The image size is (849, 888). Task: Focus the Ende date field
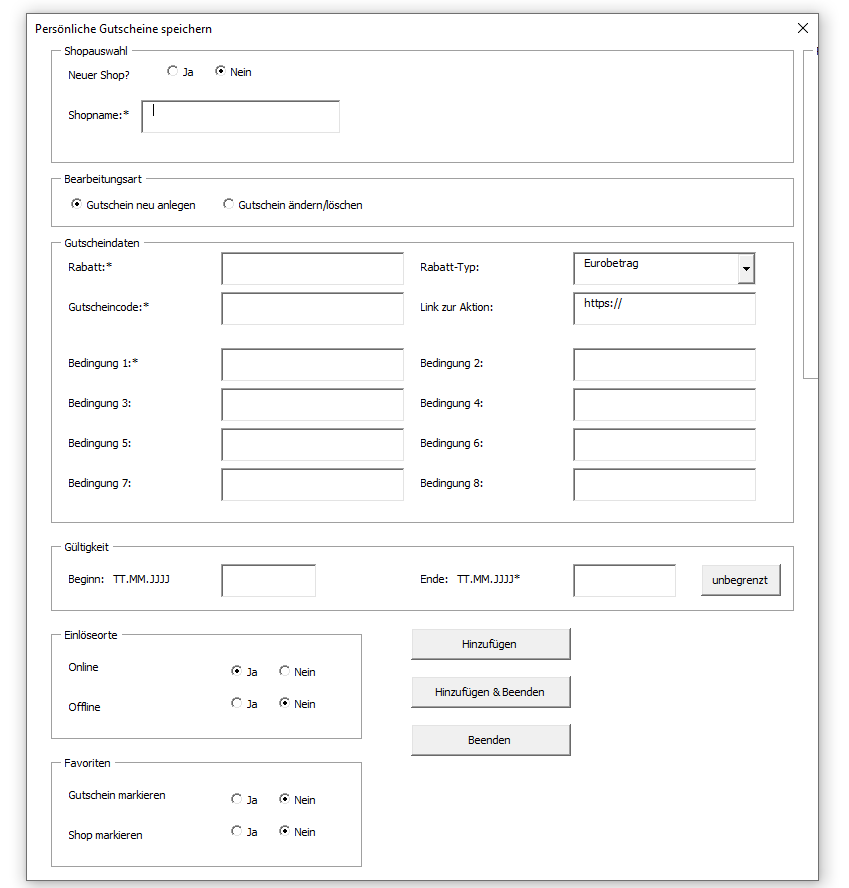(624, 581)
